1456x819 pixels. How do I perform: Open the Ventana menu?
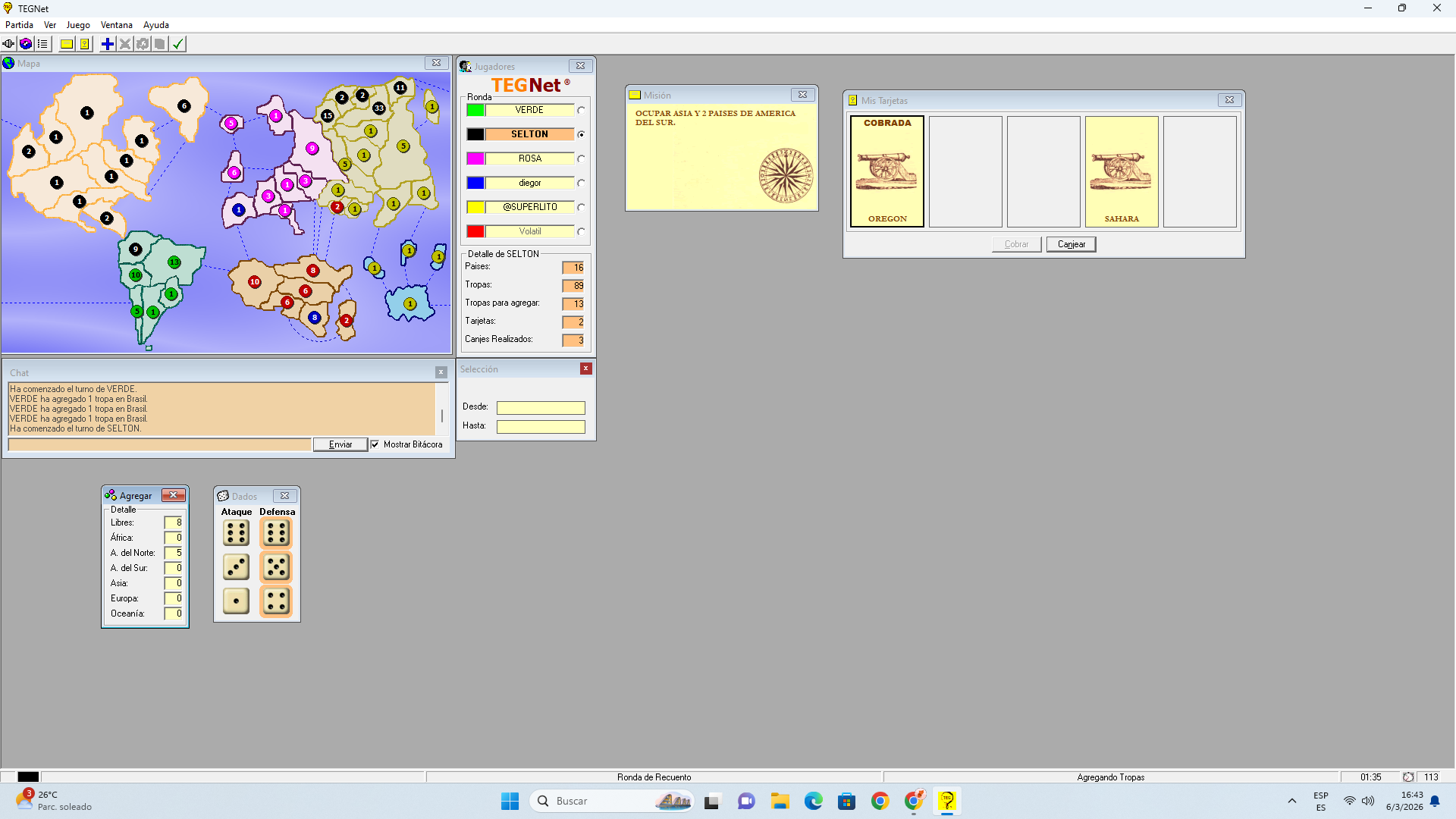tap(116, 25)
